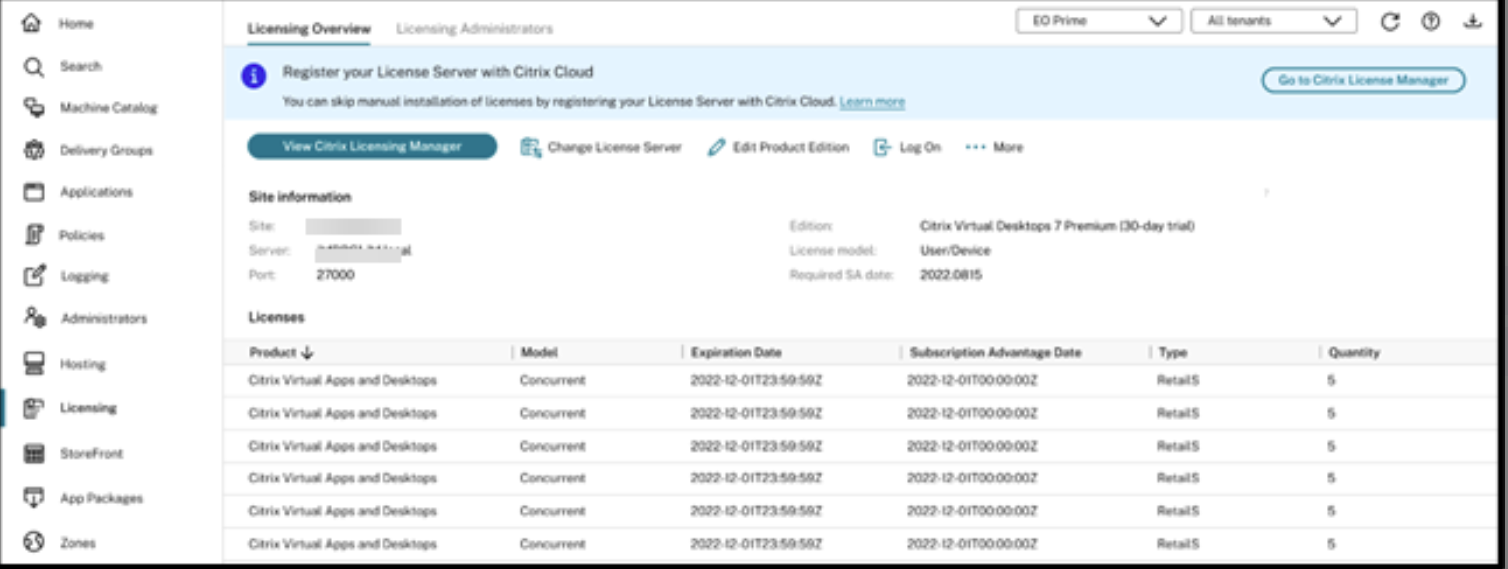Click the blue info icon in banner

point(254,76)
